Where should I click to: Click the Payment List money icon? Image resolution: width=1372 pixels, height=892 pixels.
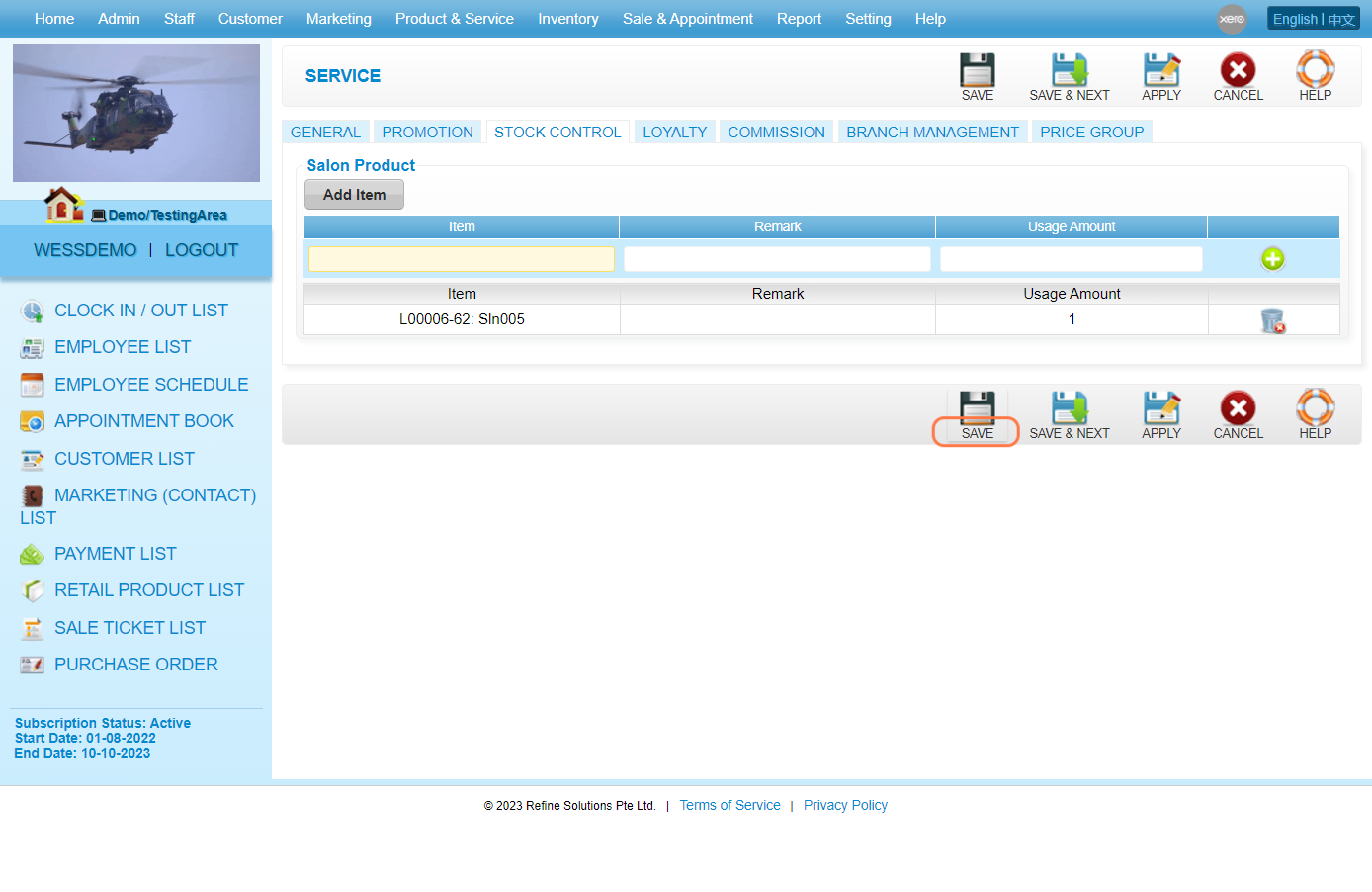tap(33, 555)
